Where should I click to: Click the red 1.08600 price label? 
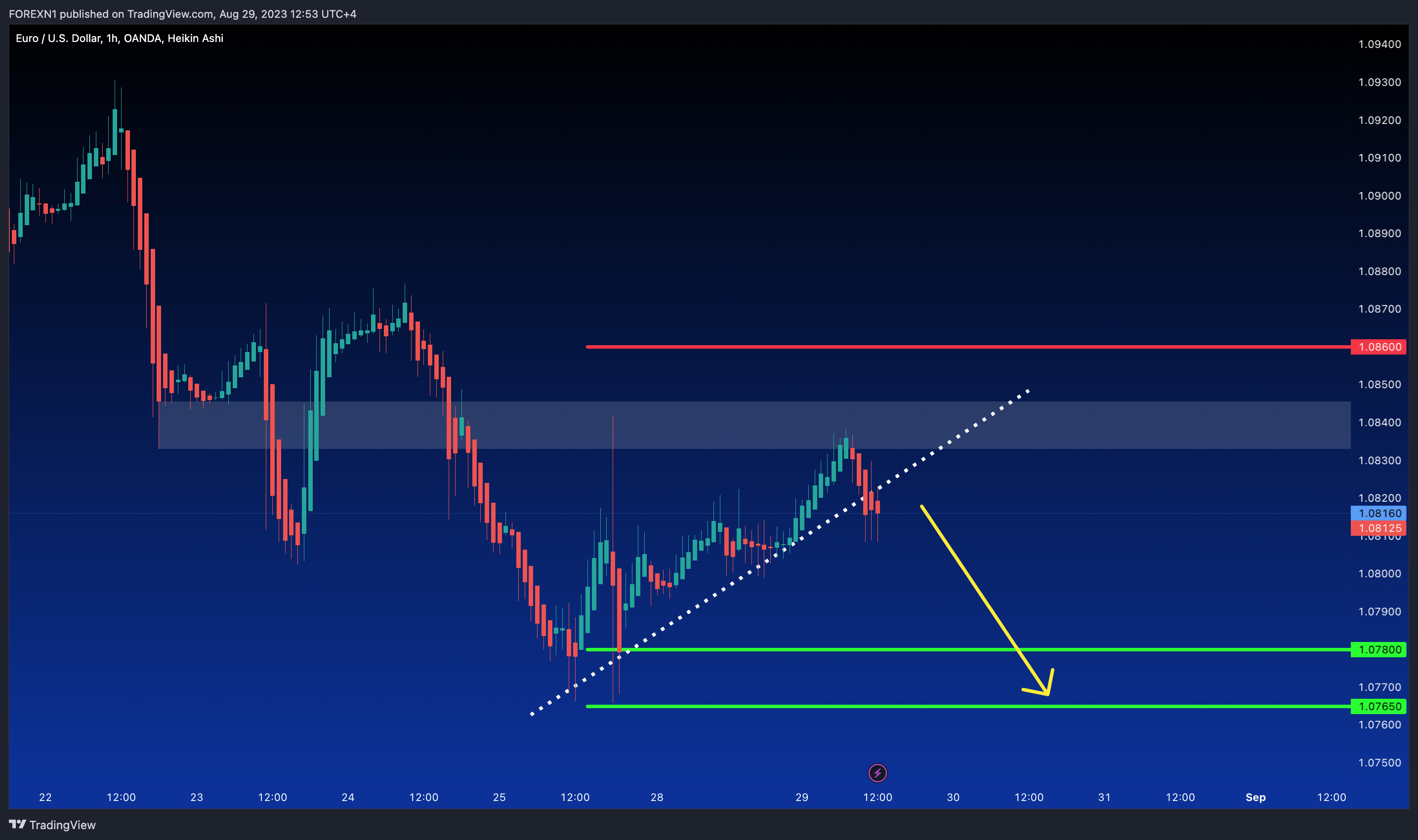click(x=1379, y=347)
